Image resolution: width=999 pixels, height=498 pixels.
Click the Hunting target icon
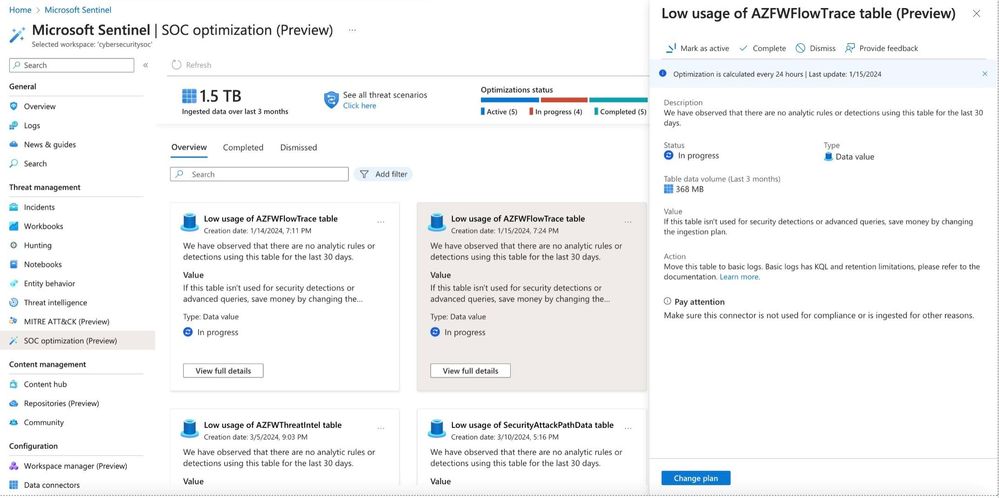coord(13,245)
